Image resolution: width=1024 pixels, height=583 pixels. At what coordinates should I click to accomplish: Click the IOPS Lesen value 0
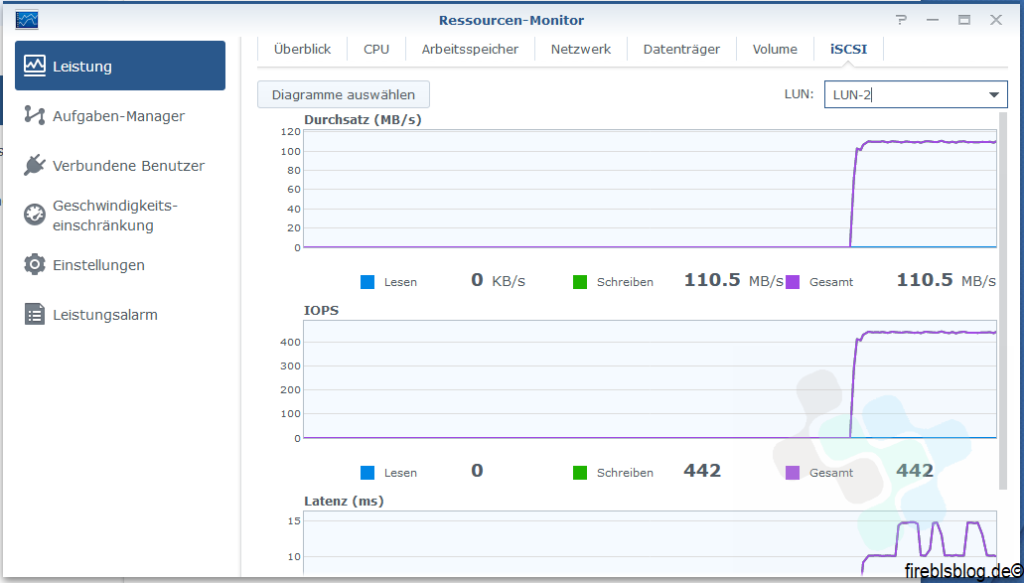point(477,471)
